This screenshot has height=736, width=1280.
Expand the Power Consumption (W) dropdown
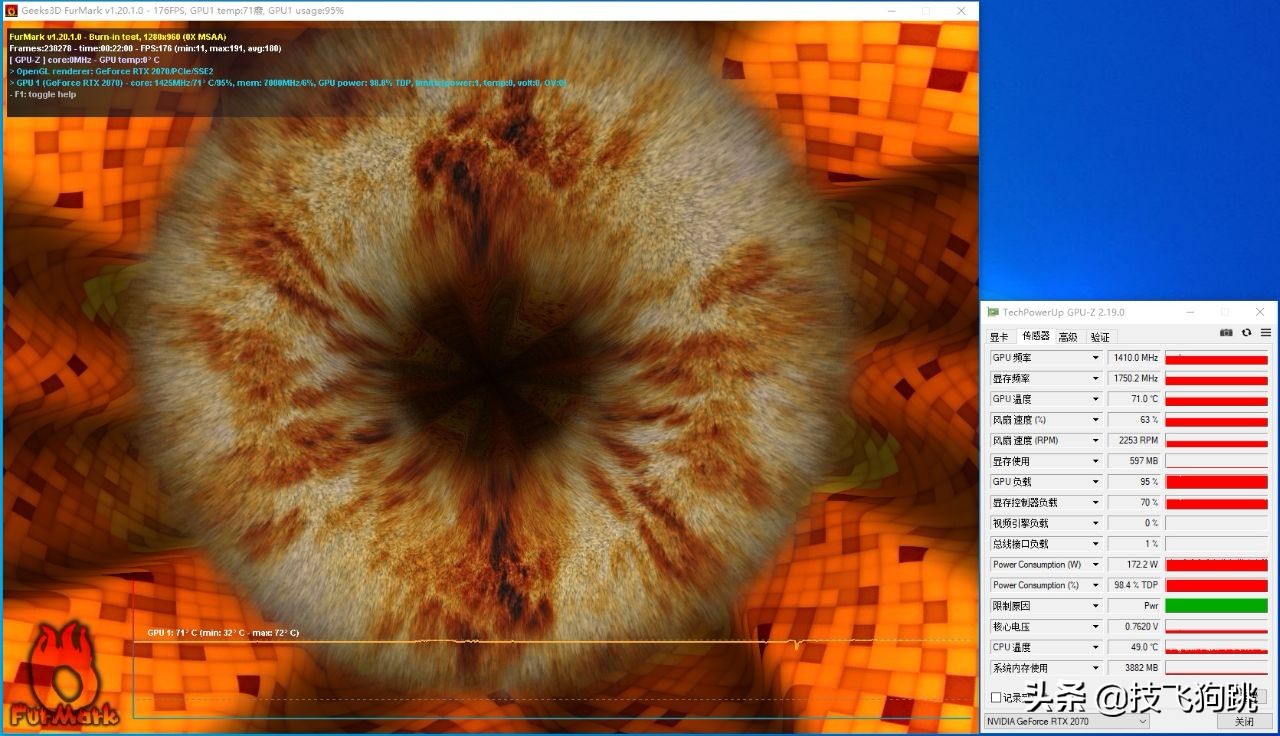[x=1094, y=565]
